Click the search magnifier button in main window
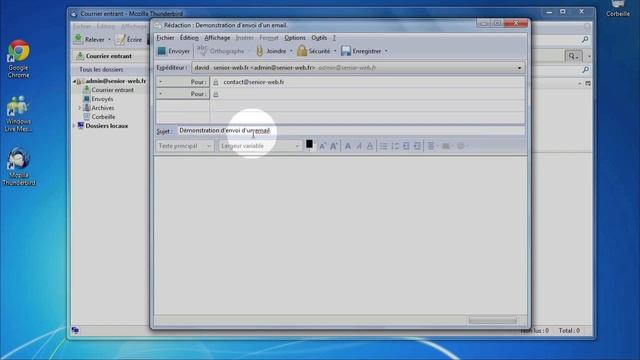This screenshot has height=360, width=640. pyautogui.click(x=573, y=56)
